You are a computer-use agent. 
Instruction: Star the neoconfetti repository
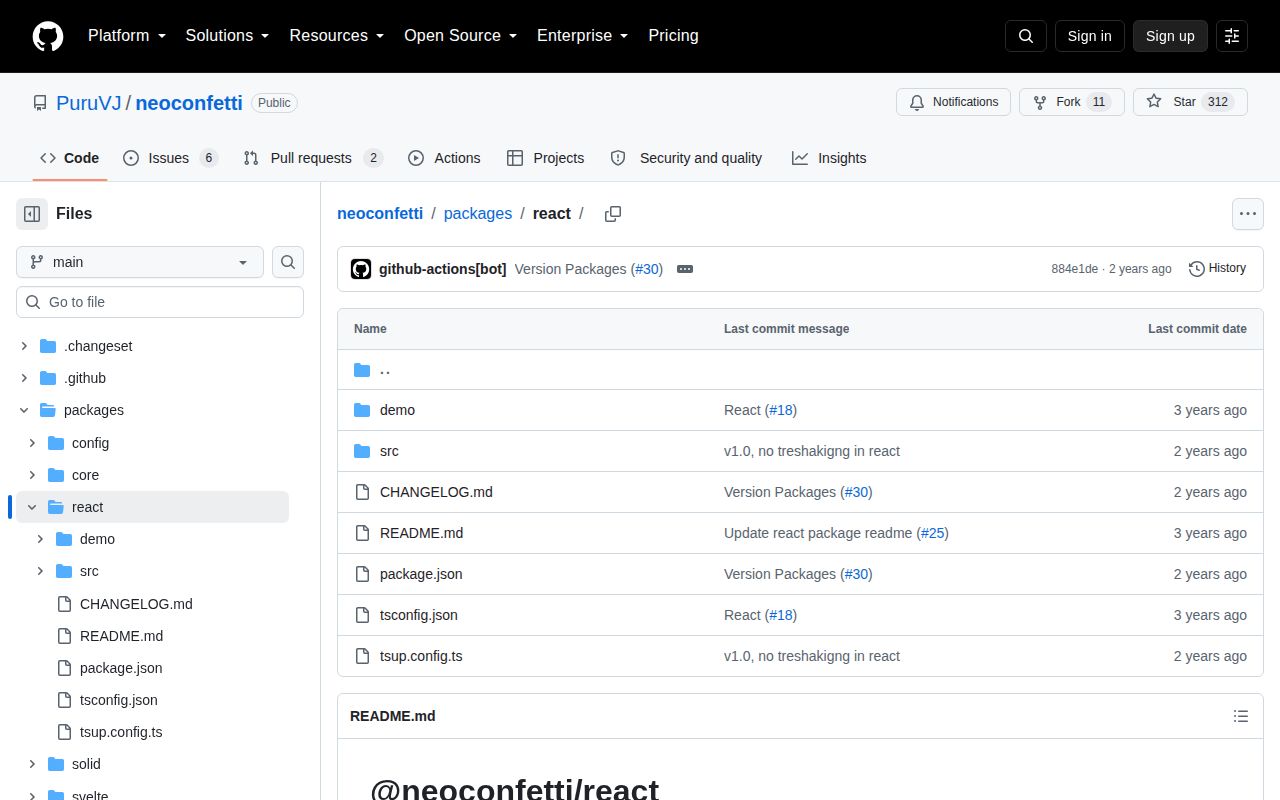[x=1190, y=102]
